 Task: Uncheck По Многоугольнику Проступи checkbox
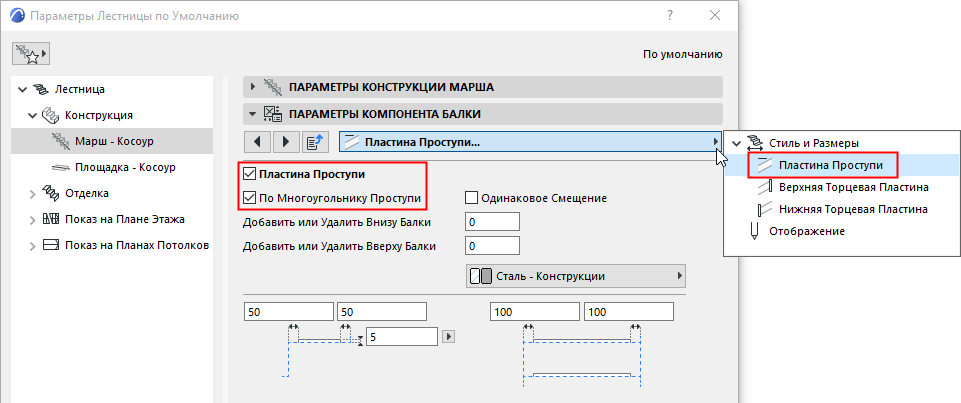[x=249, y=198]
